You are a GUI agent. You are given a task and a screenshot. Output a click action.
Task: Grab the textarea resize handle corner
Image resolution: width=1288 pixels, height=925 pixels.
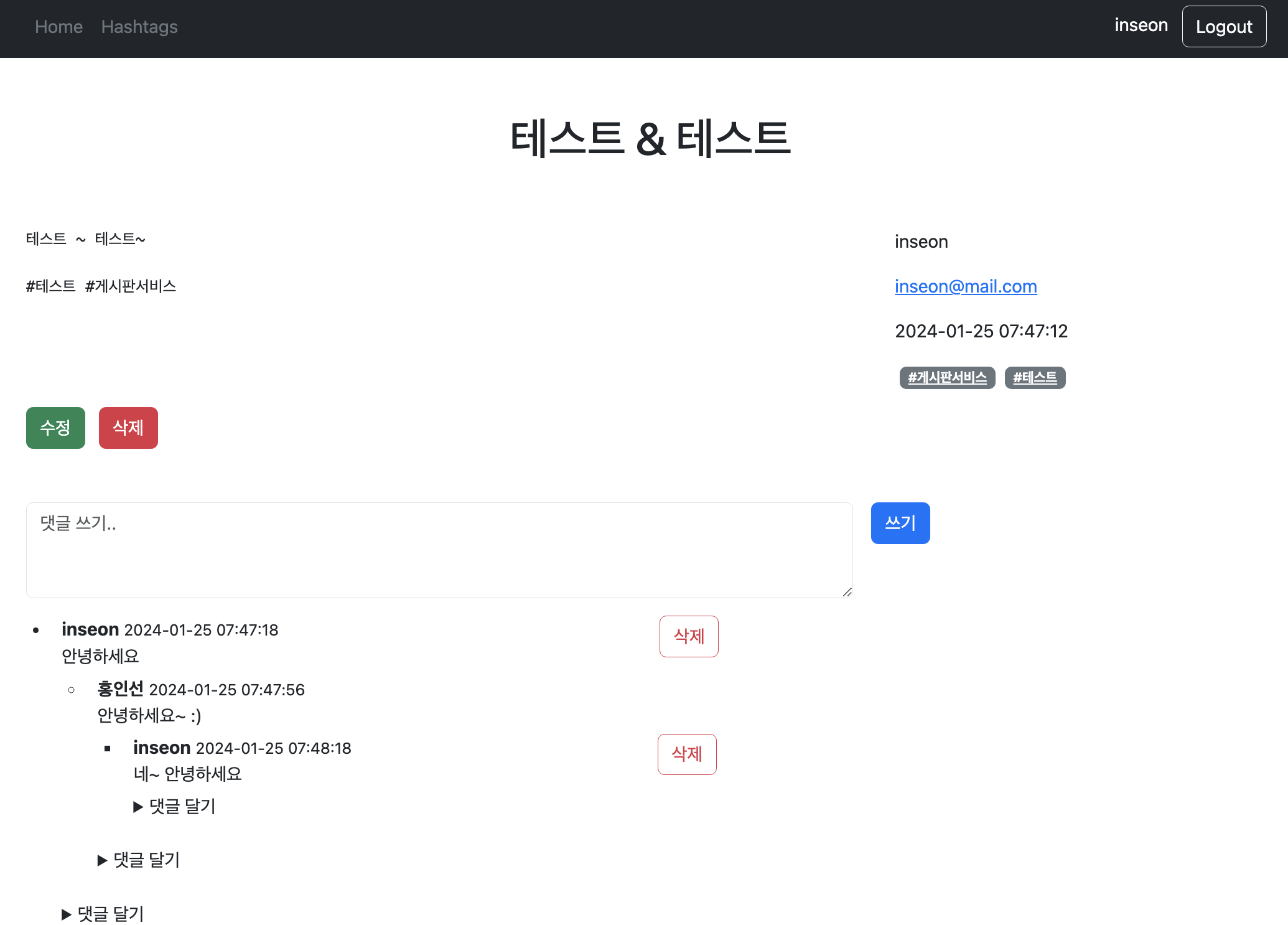coord(847,592)
